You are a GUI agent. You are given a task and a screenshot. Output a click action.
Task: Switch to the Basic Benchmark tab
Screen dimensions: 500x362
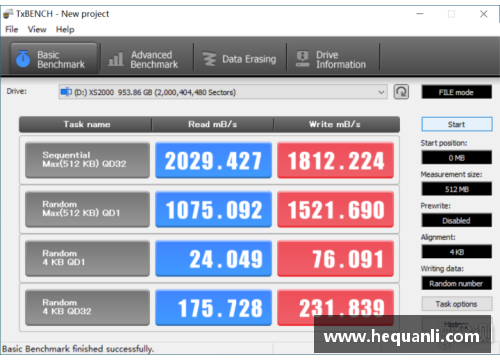(54, 59)
